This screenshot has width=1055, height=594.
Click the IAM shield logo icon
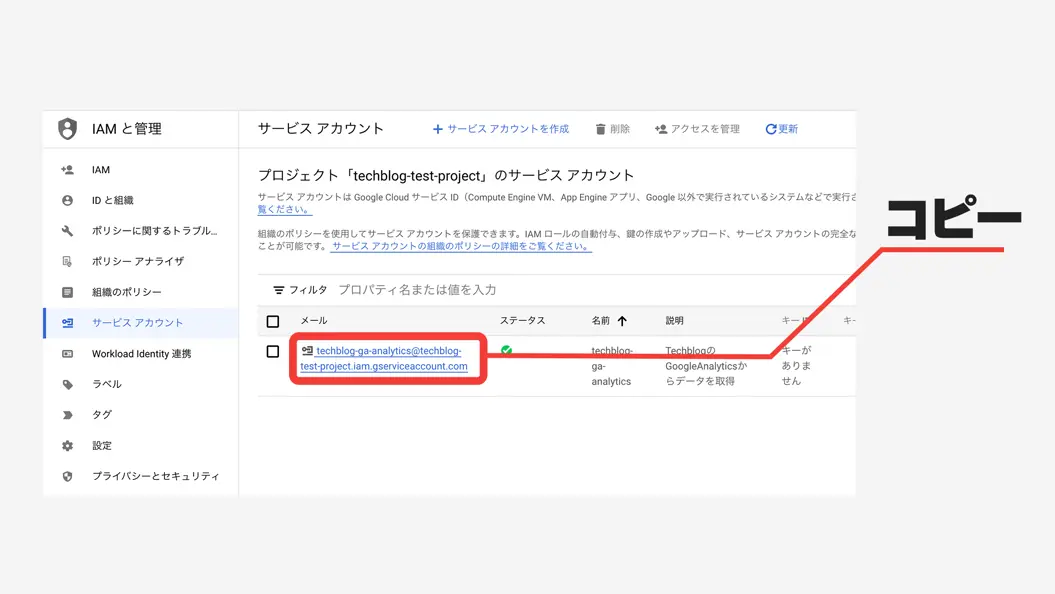(x=67, y=128)
